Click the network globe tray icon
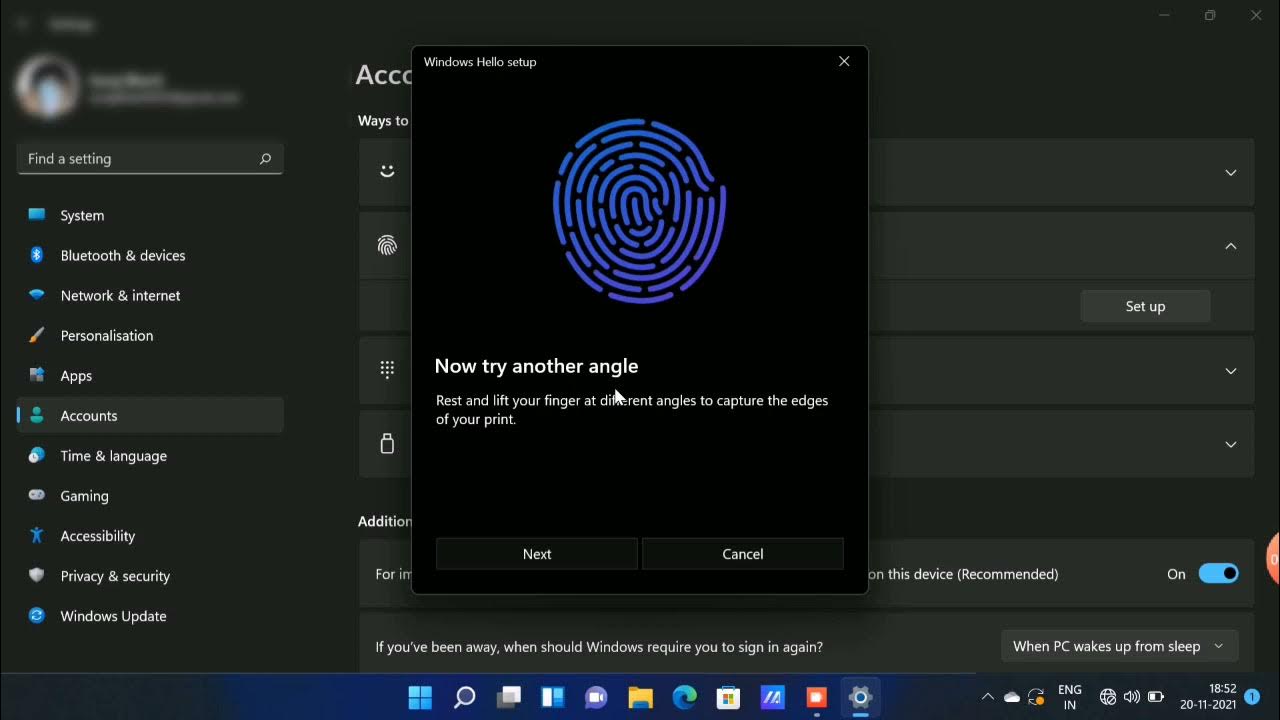This screenshot has height=720, width=1280. tap(1108, 697)
